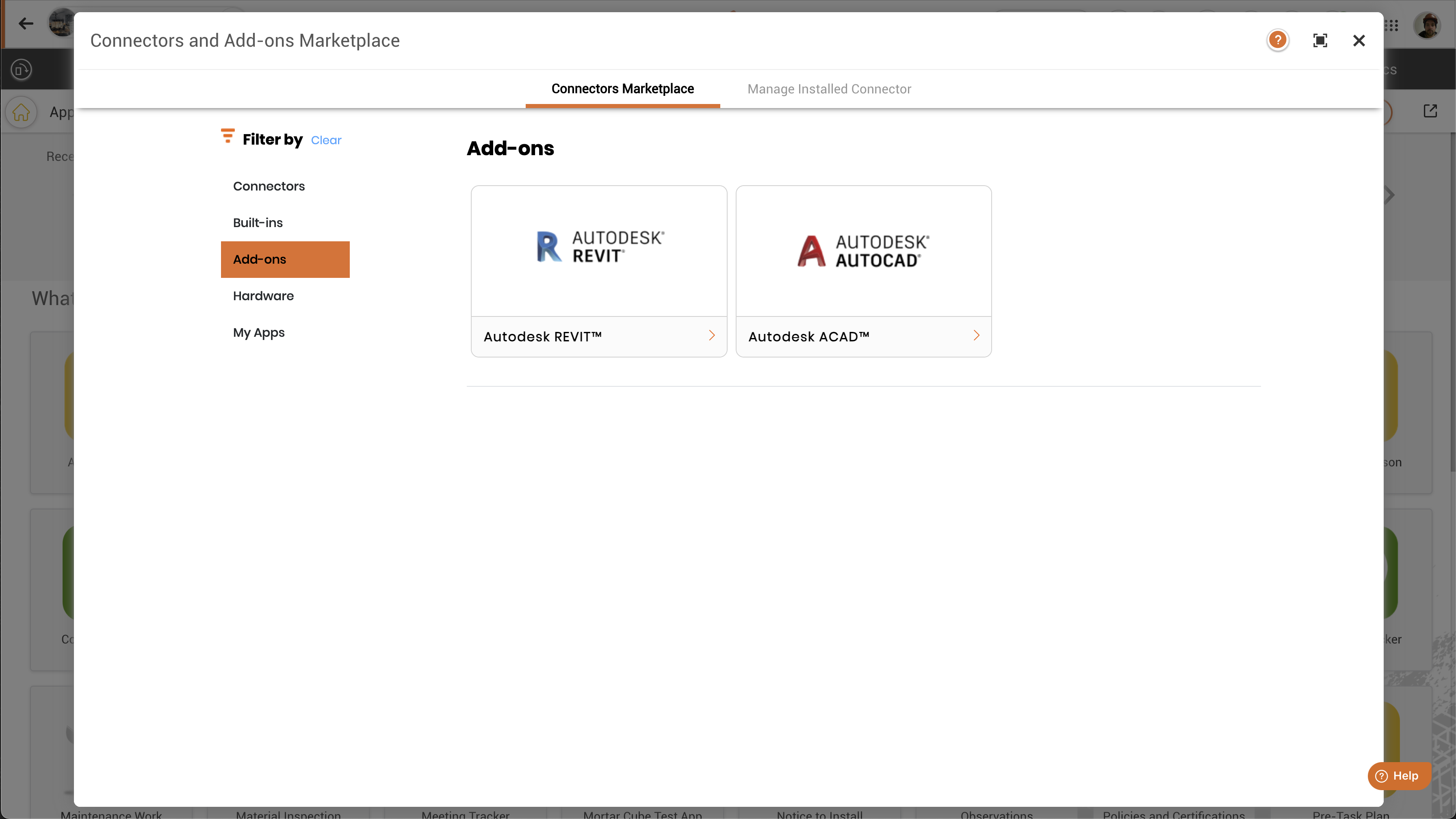Click the right carousel chevron behind dialog
Screen dimensions: 1456x819
(x=1390, y=195)
